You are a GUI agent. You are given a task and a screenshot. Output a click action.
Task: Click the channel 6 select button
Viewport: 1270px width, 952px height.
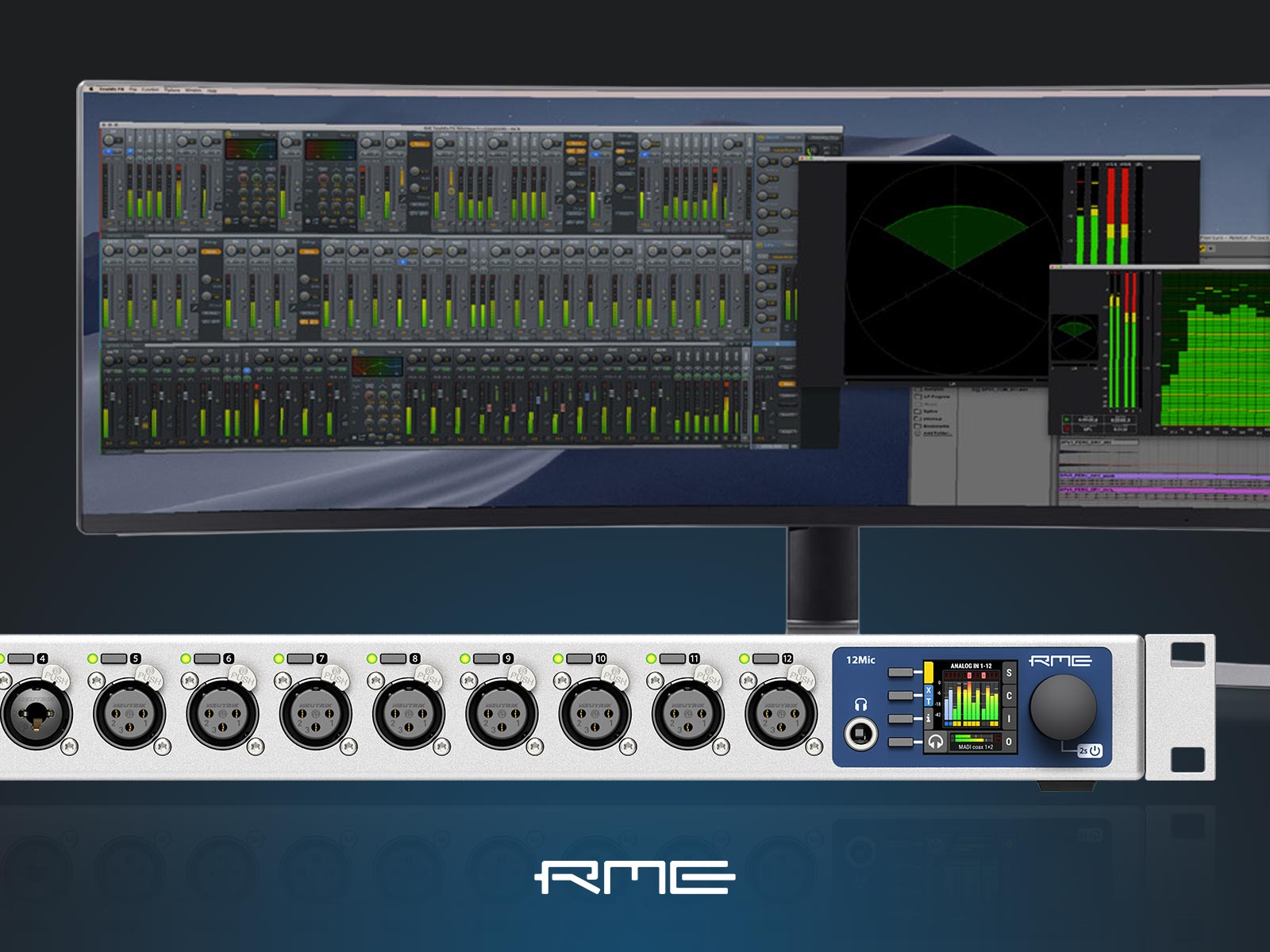207,658
